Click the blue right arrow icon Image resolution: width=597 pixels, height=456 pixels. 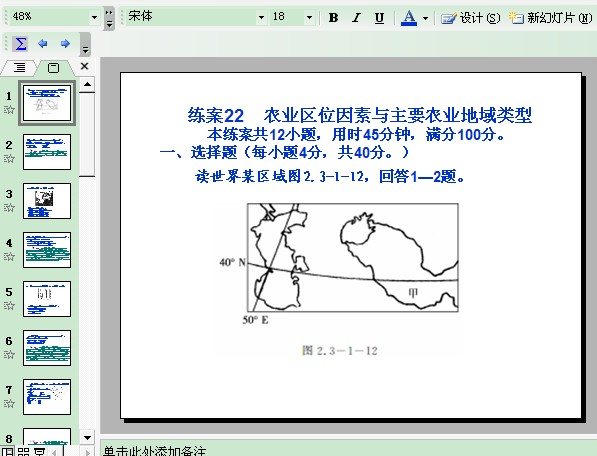pyautogui.click(x=65, y=44)
